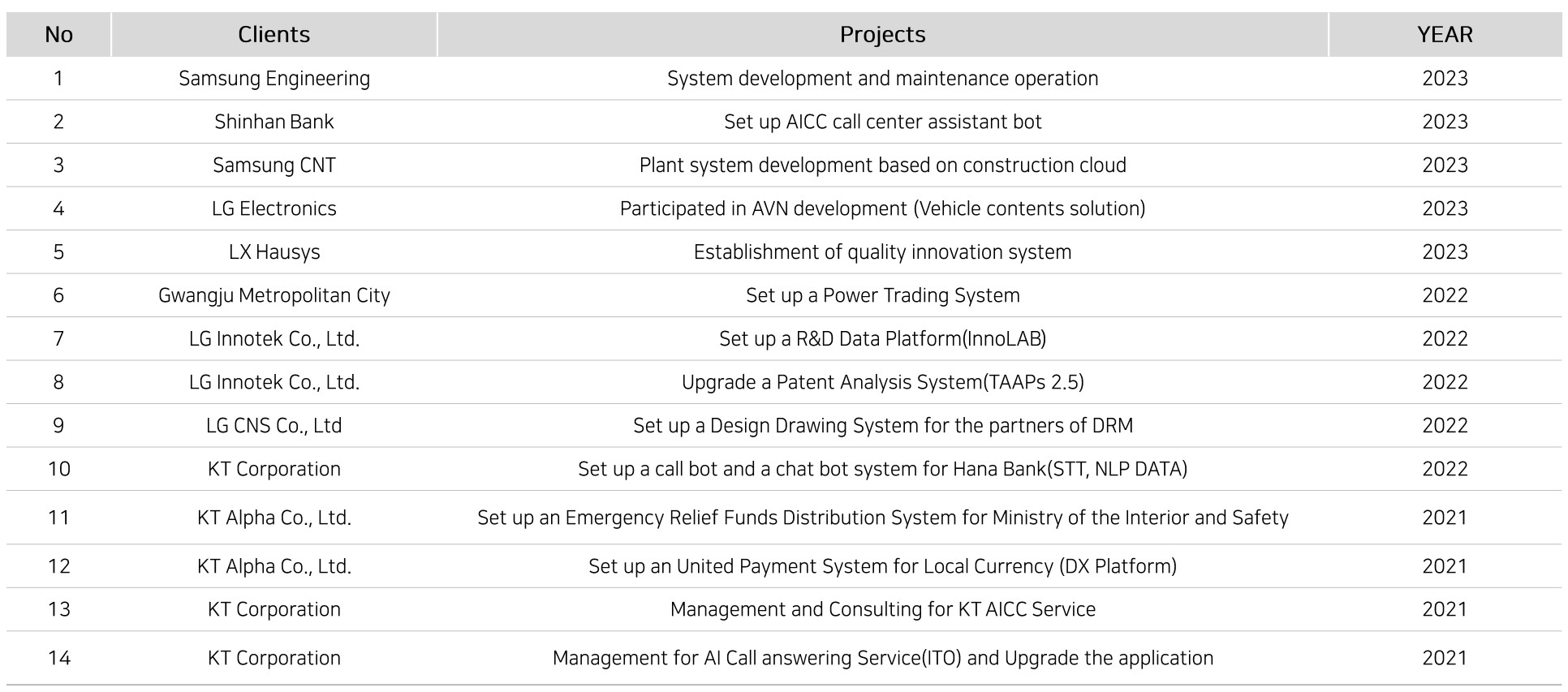Click the Power Trading System project

point(882,295)
